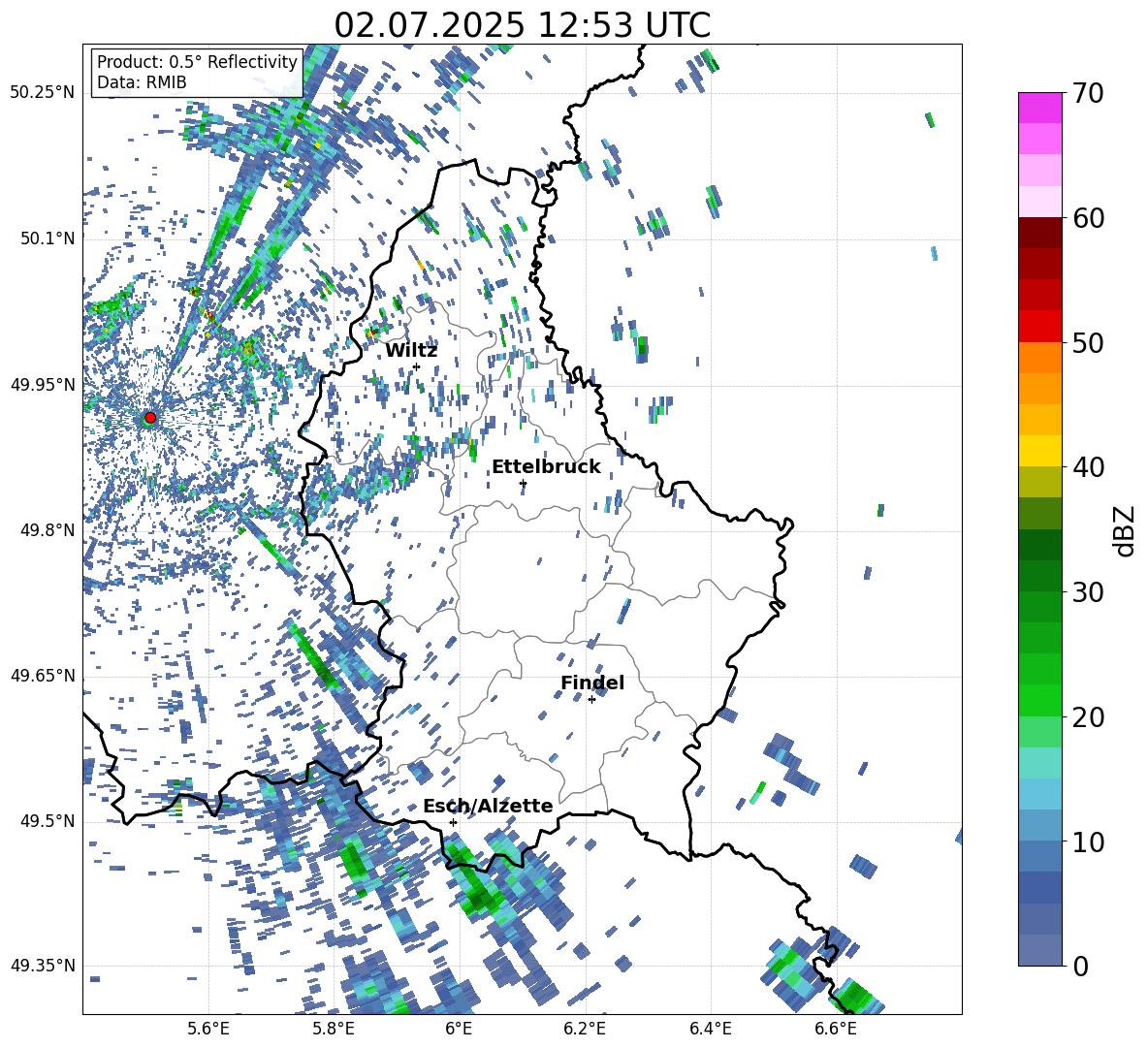Click the Esch/Alzette city label

[x=488, y=806]
